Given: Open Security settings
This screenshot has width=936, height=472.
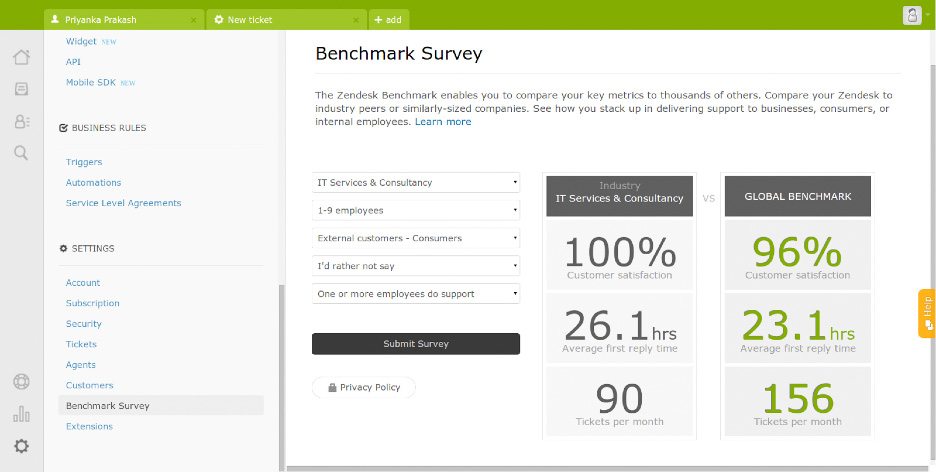Looking at the screenshot, I should pyautogui.click(x=84, y=324).
